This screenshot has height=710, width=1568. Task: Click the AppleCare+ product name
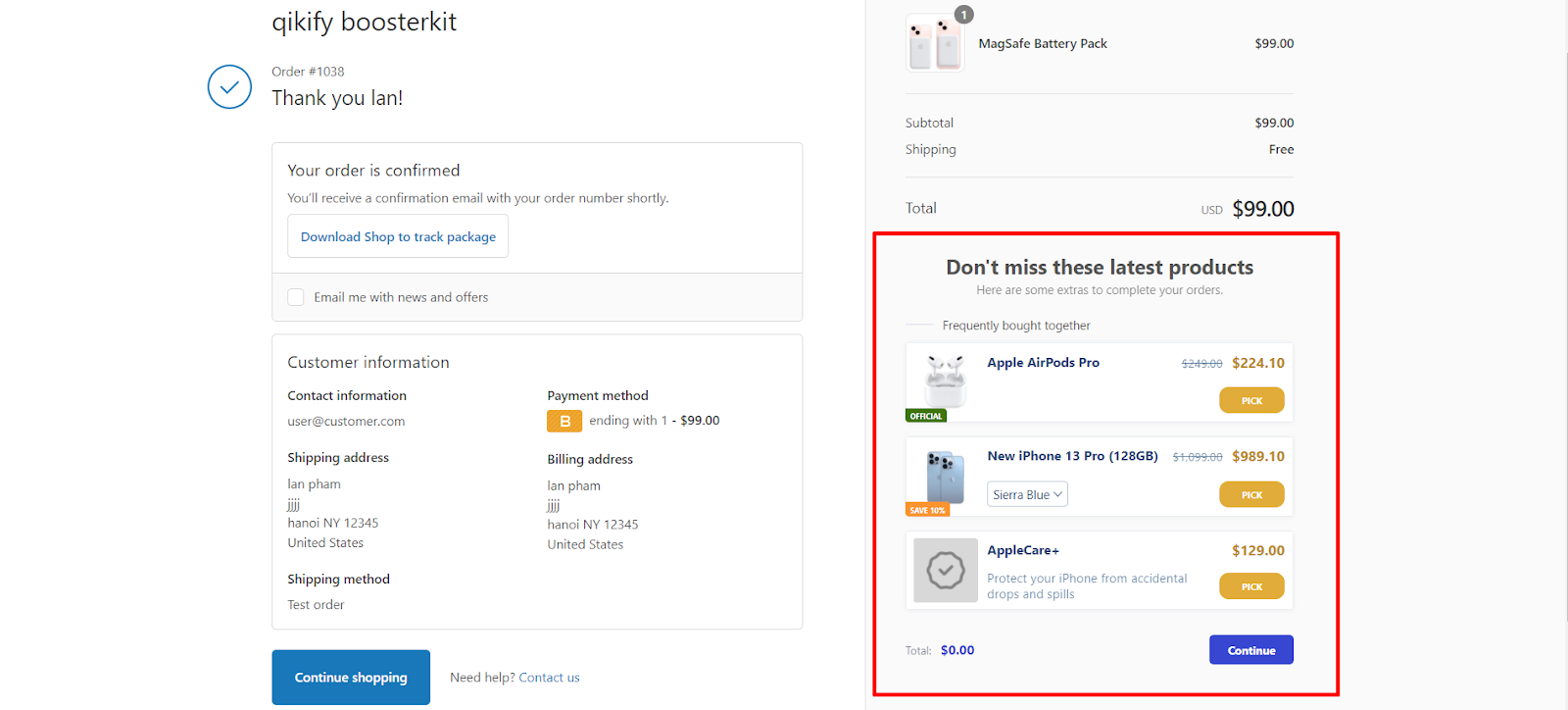click(1023, 550)
